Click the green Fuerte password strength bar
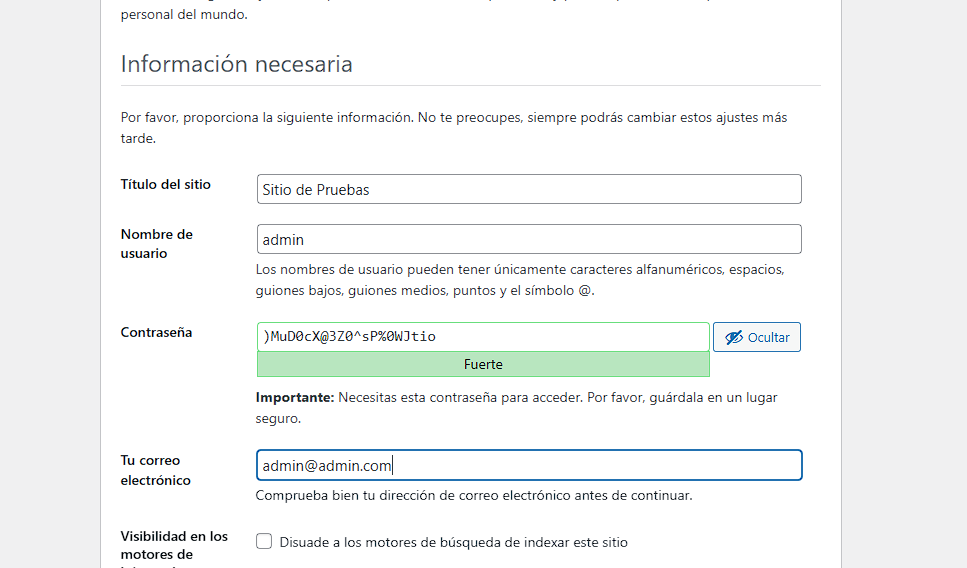967x568 pixels. [x=483, y=365]
